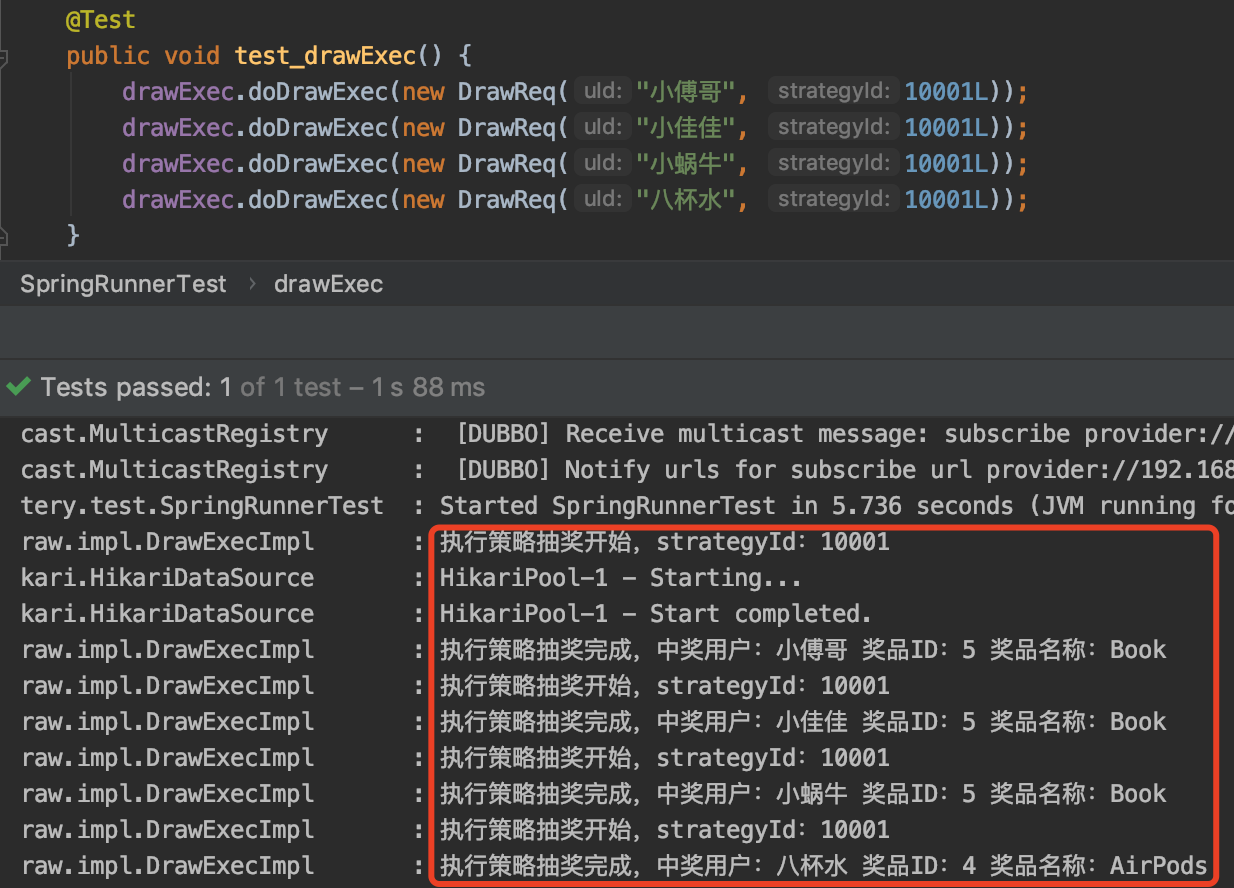Select drawExec in the breadcrumb bar
The width and height of the screenshot is (1234, 888).
coord(328,284)
